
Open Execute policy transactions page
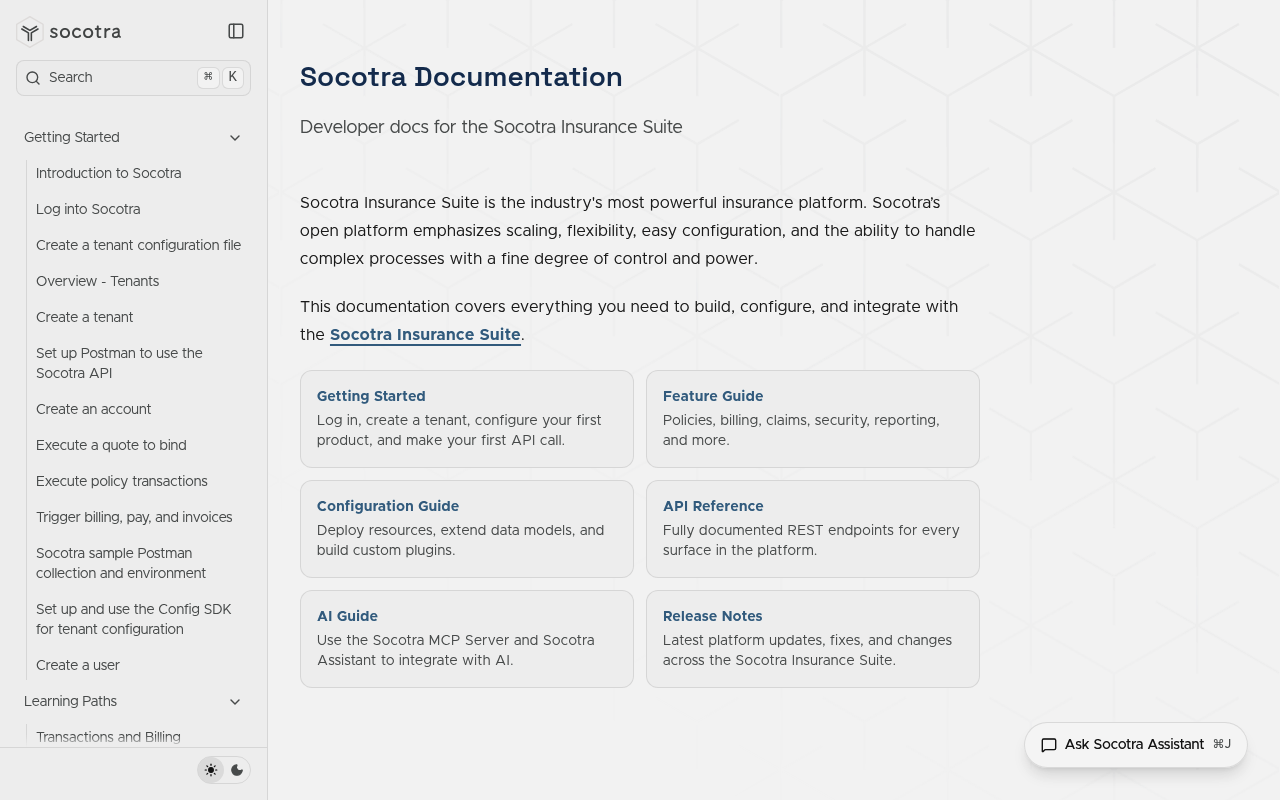[122, 481]
